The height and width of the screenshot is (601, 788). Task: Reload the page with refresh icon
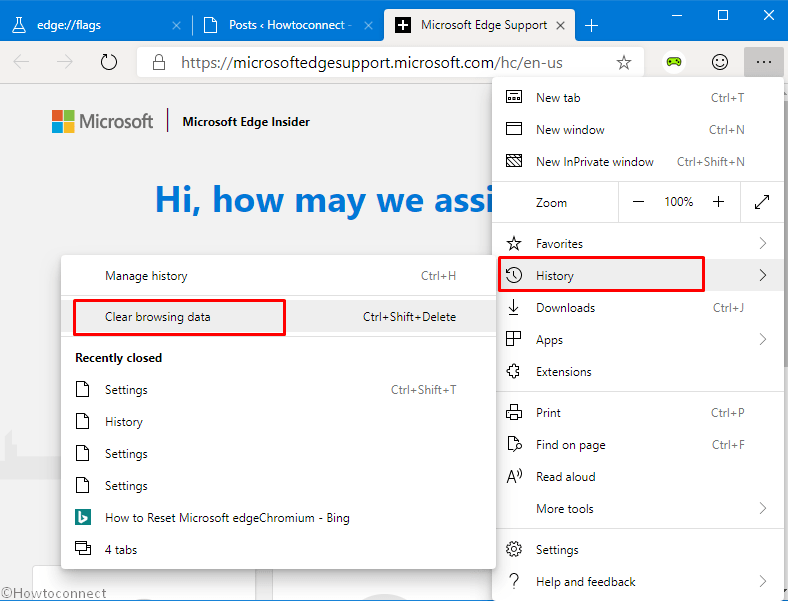(x=109, y=62)
